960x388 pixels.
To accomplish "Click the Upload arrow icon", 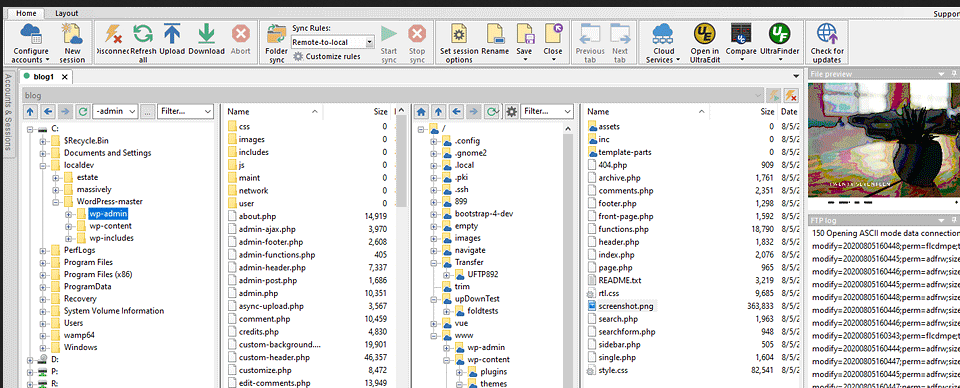I will click(172, 34).
